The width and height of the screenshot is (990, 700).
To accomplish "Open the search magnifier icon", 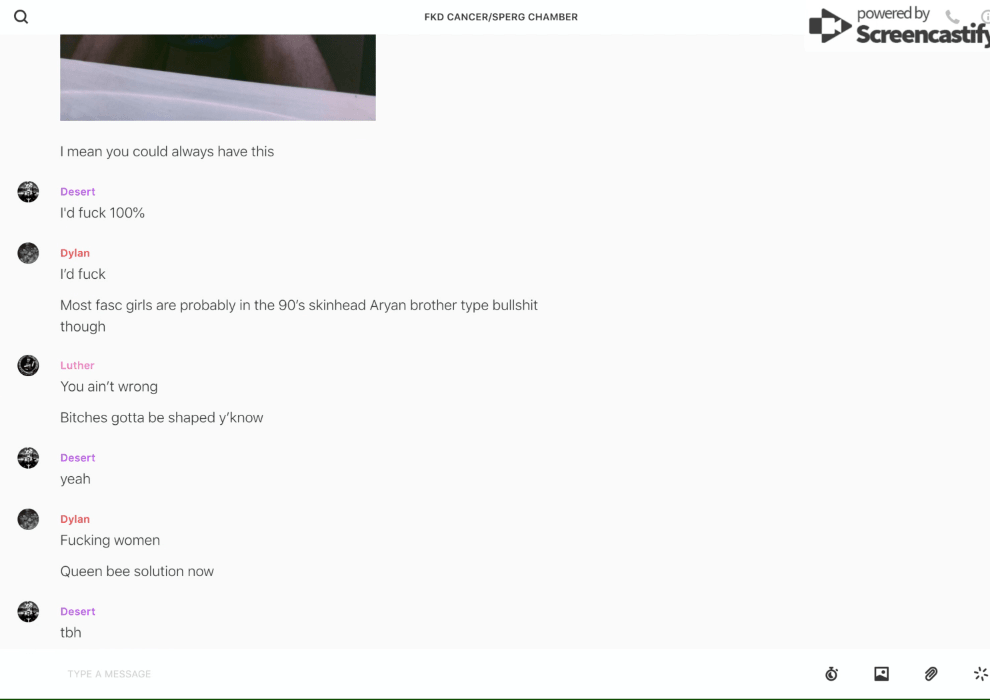I will coord(21,16).
